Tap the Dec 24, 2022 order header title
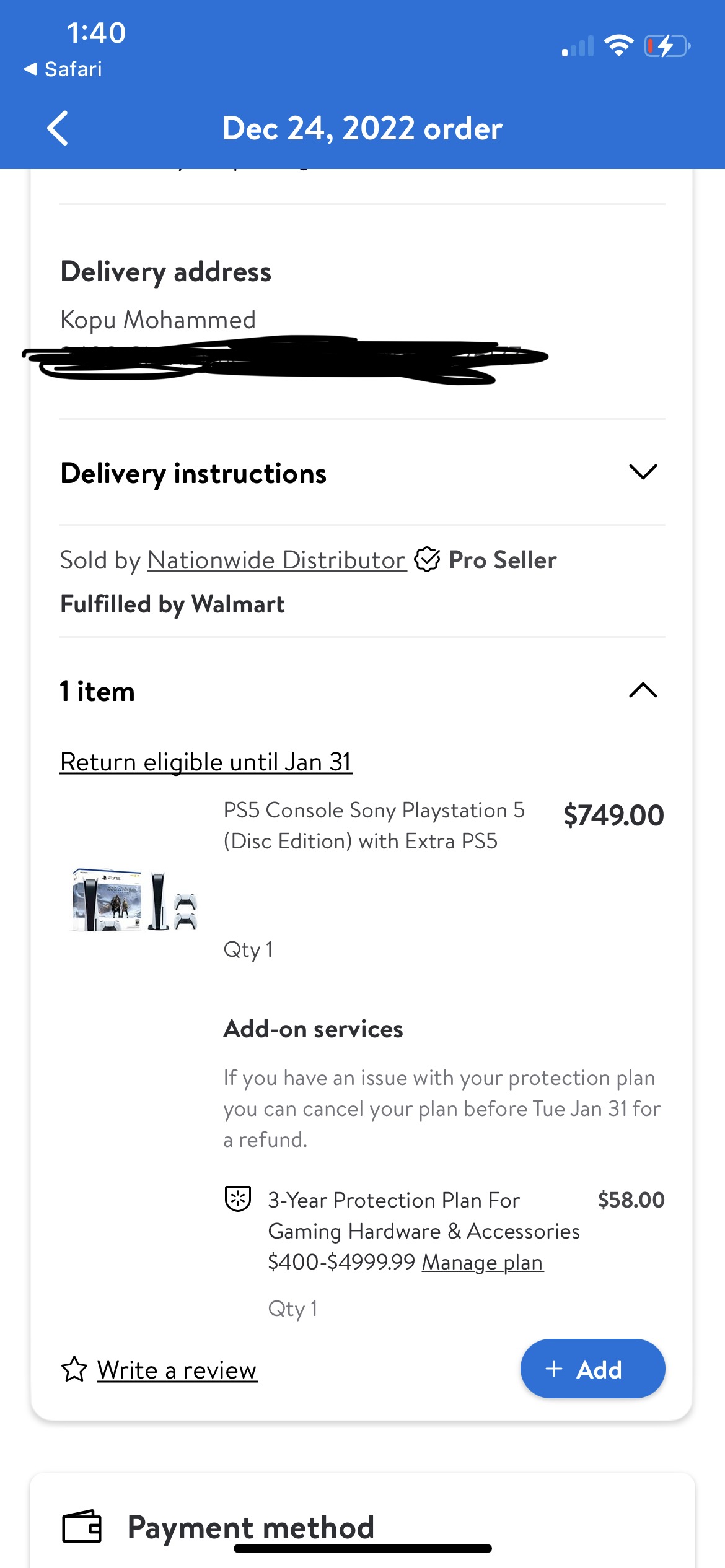725x1568 pixels. click(362, 129)
